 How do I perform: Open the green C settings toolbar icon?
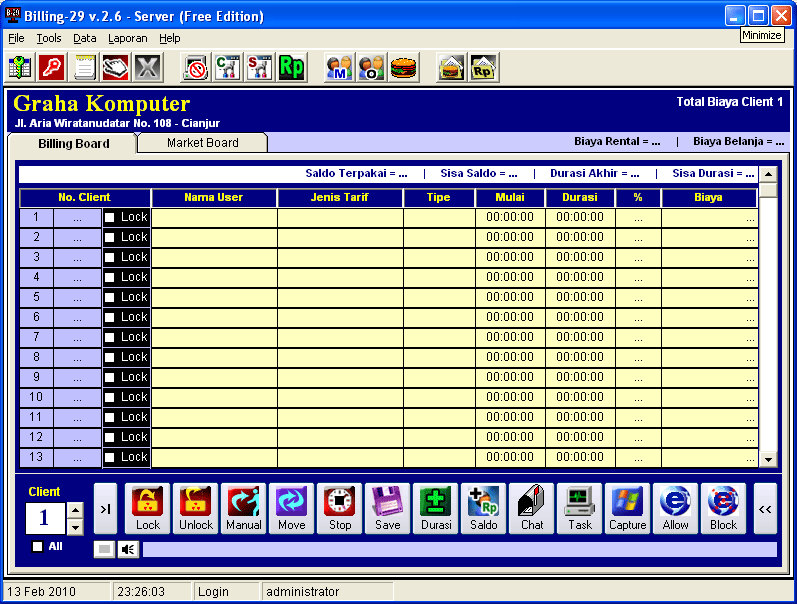227,67
